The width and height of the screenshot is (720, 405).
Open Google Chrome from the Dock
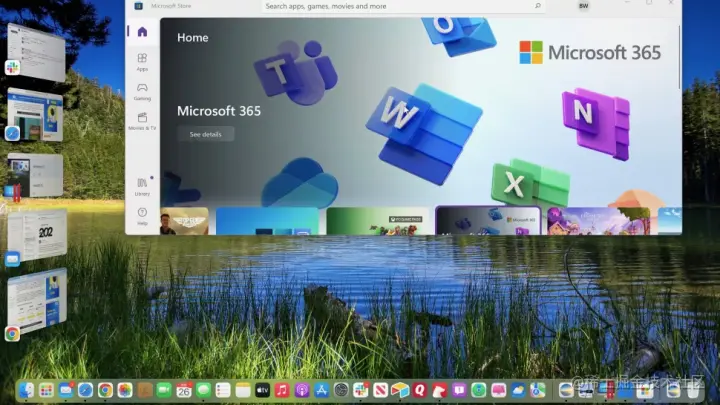(x=105, y=390)
